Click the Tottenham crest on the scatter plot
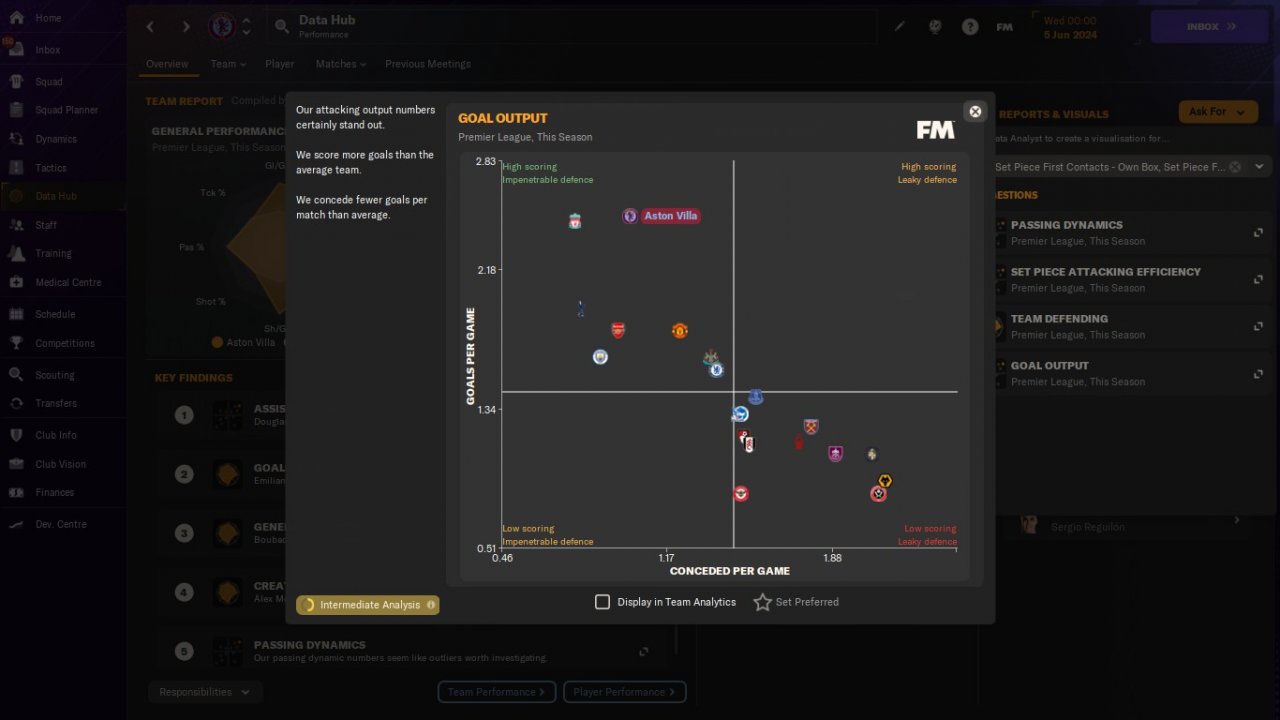The width and height of the screenshot is (1280, 720). 581,309
